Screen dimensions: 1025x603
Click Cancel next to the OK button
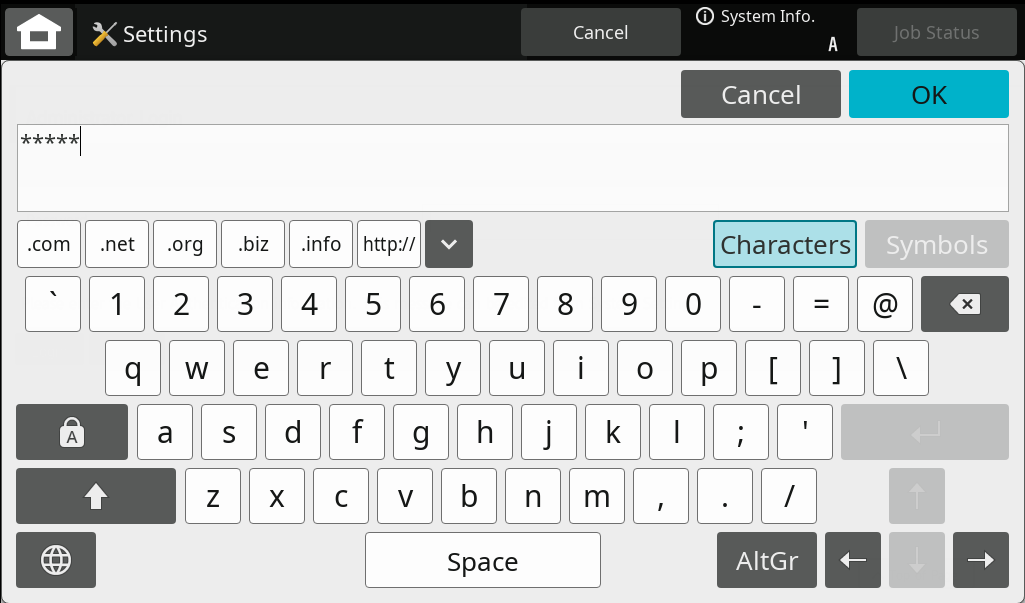760,94
